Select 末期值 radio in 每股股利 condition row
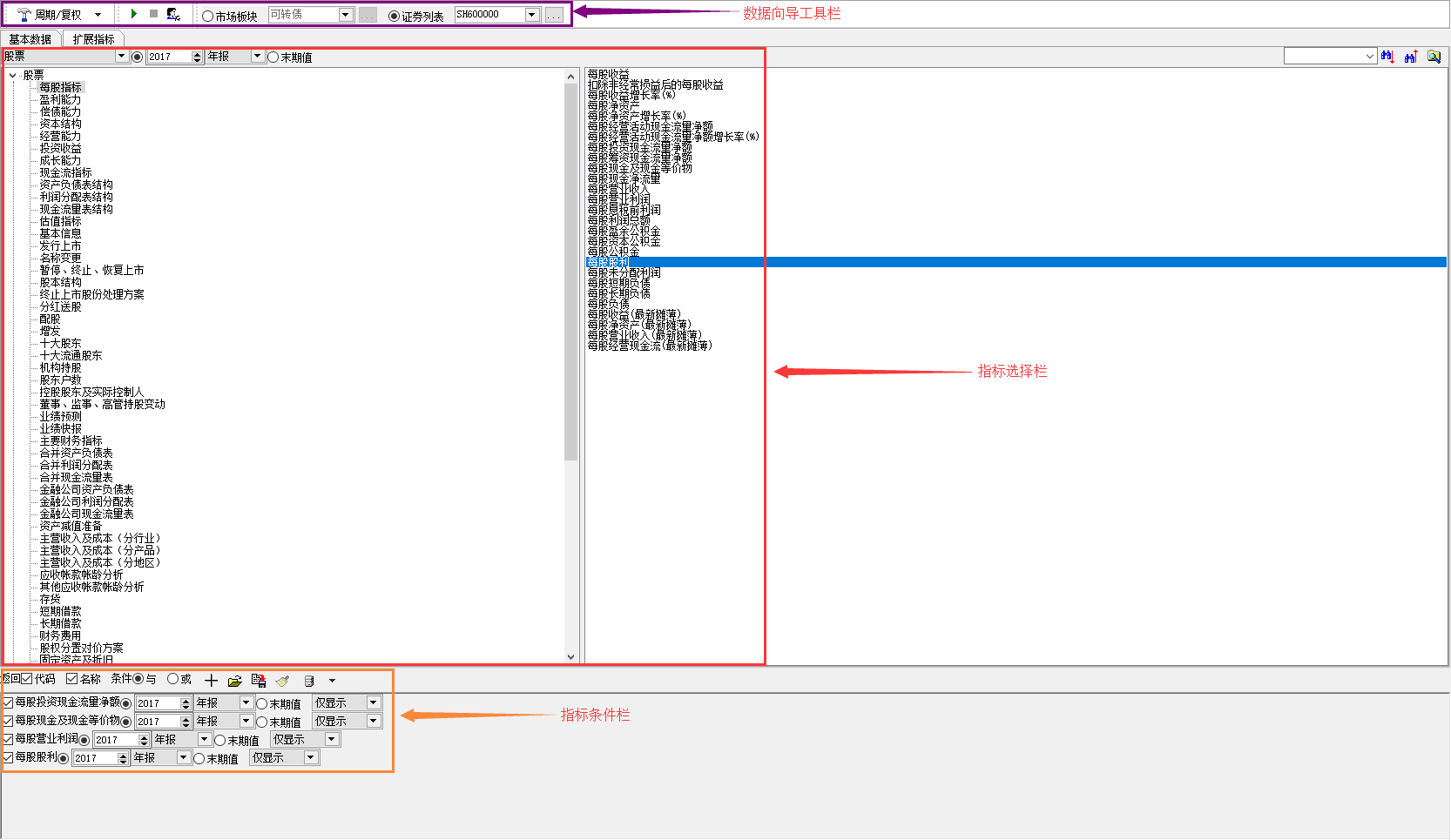This screenshot has height=840, width=1451. (199, 758)
